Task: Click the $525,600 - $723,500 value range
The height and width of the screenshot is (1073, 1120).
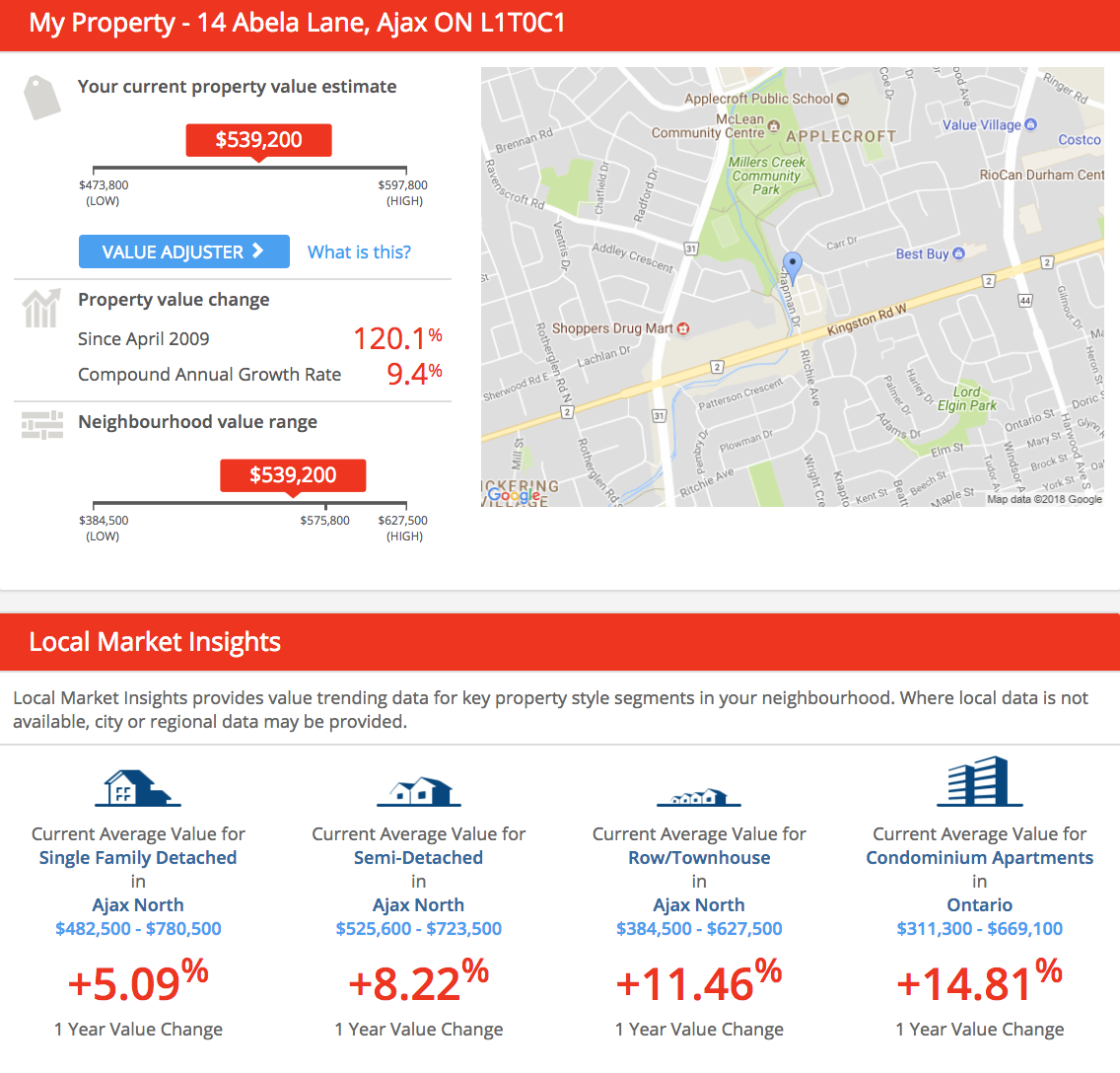Action: click(x=419, y=929)
